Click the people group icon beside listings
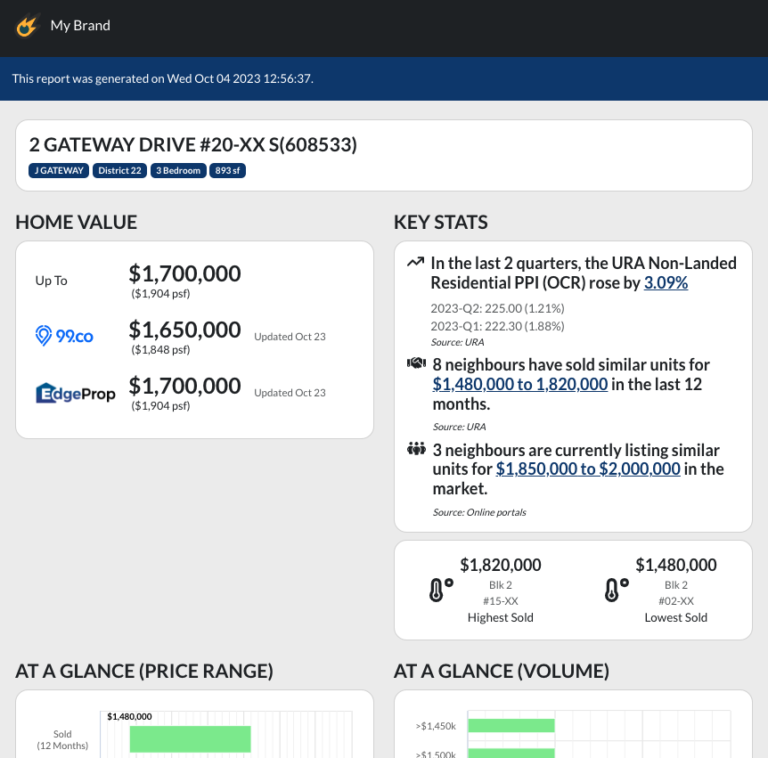This screenshot has width=768, height=758. point(416,449)
